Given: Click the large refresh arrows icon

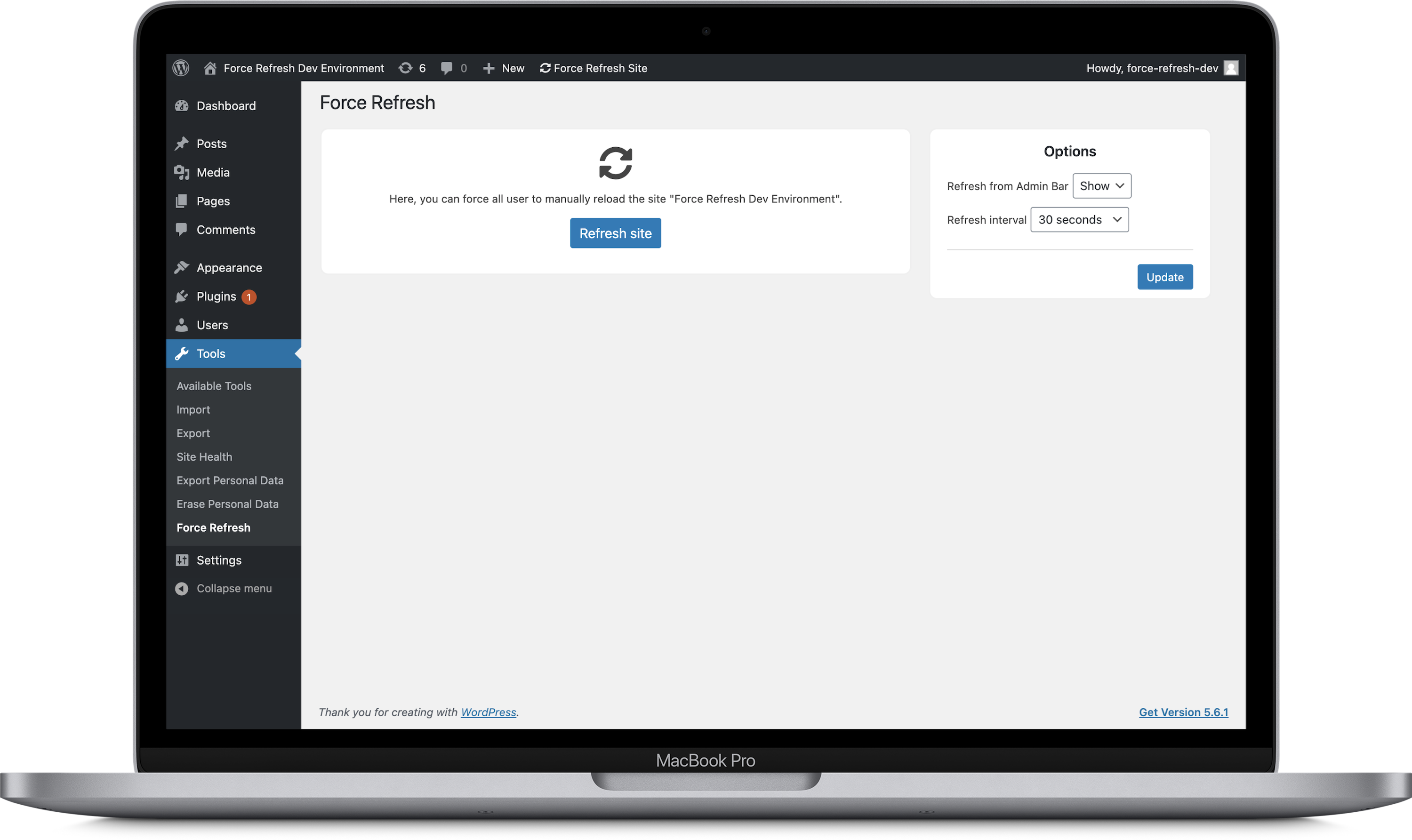Looking at the screenshot, I should (x=616, y=163).
